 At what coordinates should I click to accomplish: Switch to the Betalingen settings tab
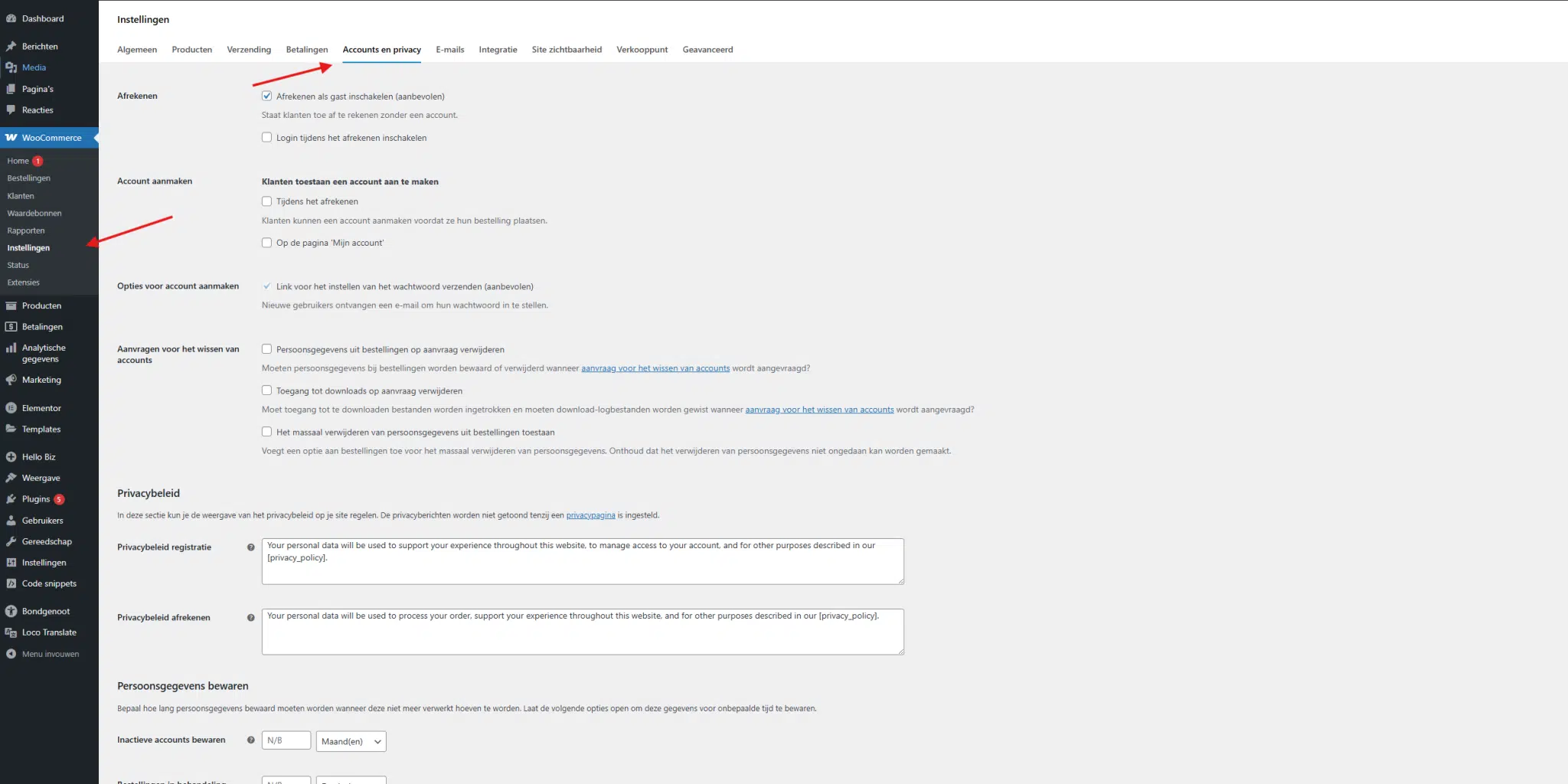pos(306,50)
